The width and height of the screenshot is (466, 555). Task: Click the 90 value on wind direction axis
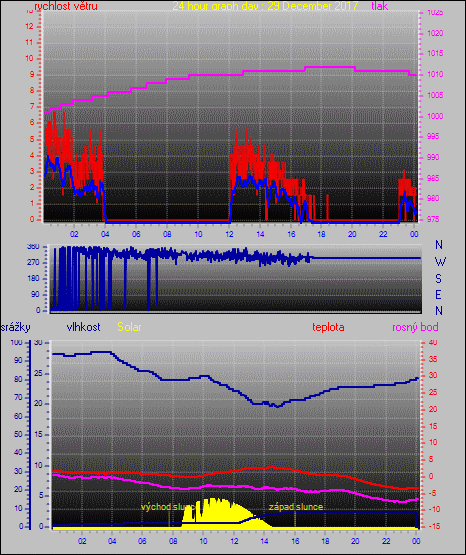(35, 294)
